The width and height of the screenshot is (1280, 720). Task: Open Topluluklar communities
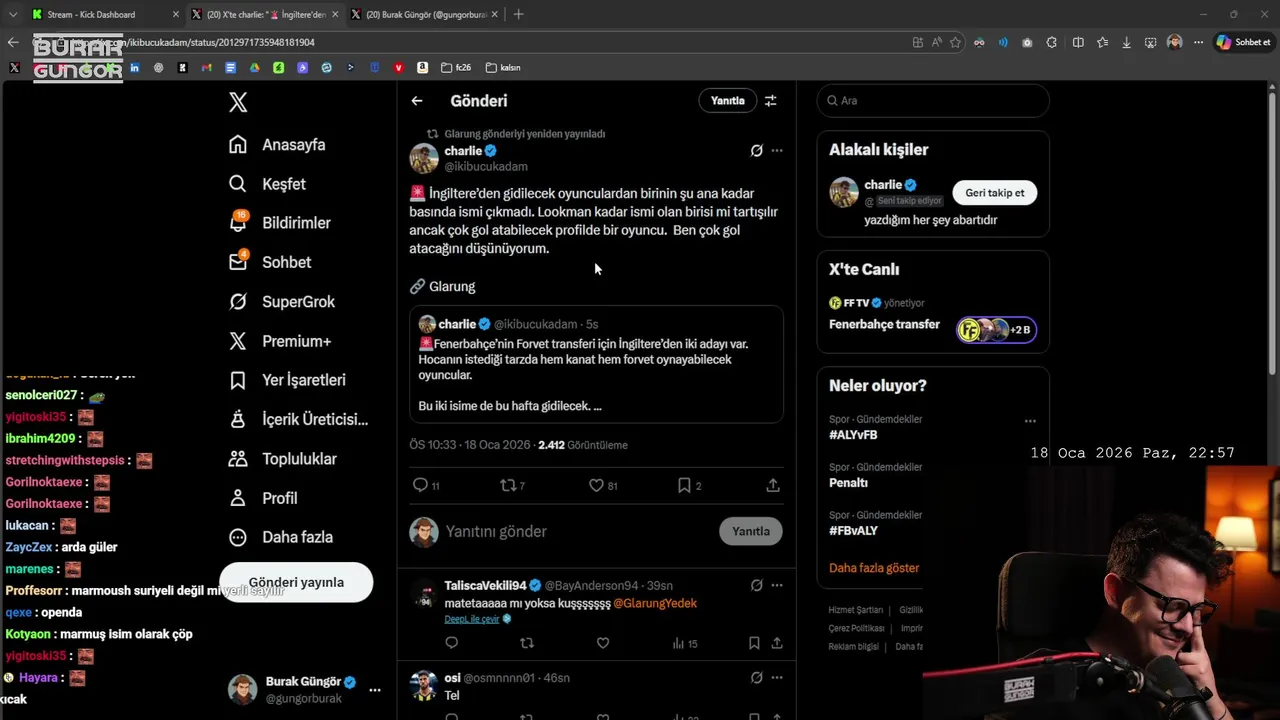(x=282, y=459)
